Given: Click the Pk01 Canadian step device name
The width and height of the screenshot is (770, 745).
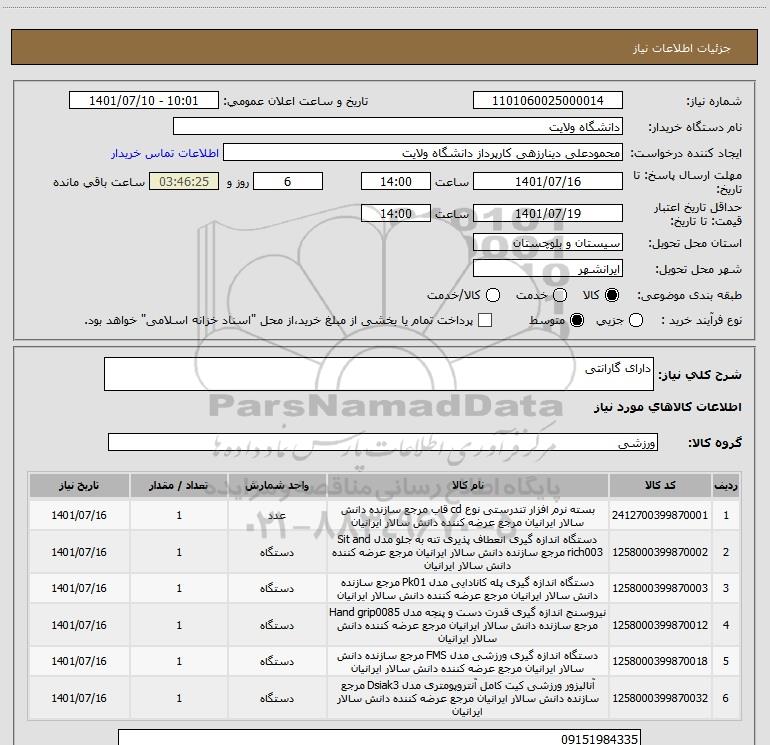Looking at the screenshot, I should click(468, 588).
